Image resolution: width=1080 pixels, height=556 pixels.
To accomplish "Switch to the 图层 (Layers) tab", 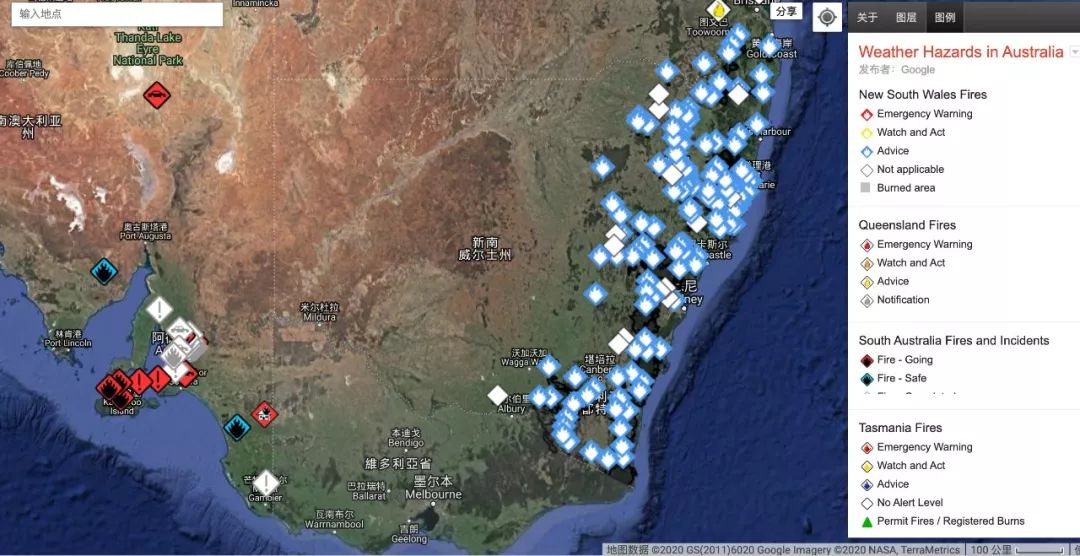I will click(906, 17).
